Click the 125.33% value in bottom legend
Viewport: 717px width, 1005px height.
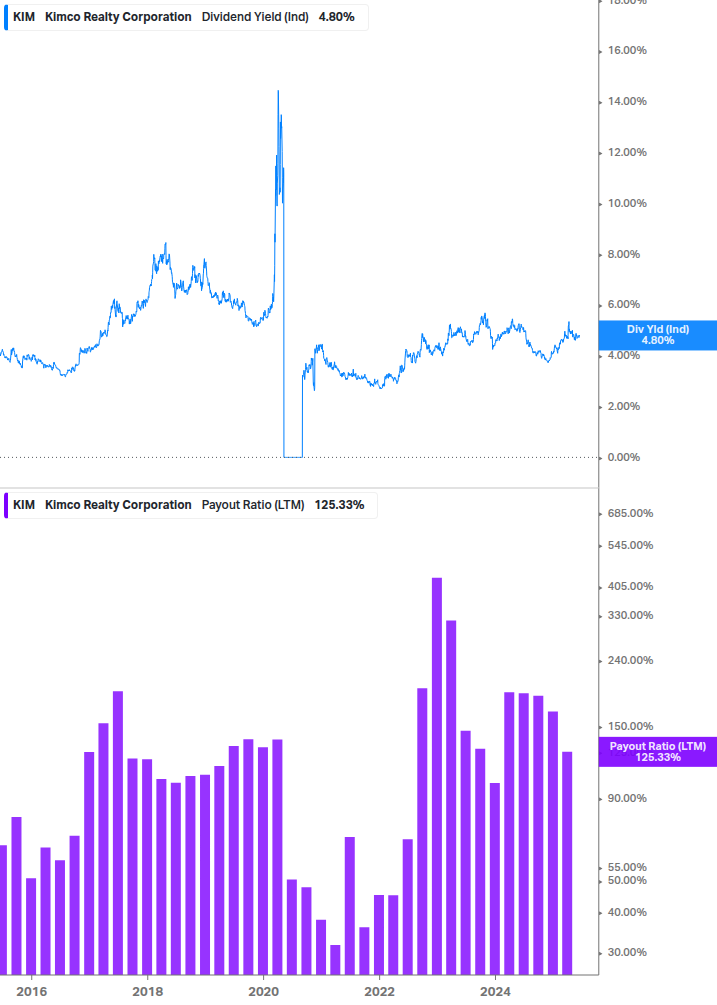point(339,504)
